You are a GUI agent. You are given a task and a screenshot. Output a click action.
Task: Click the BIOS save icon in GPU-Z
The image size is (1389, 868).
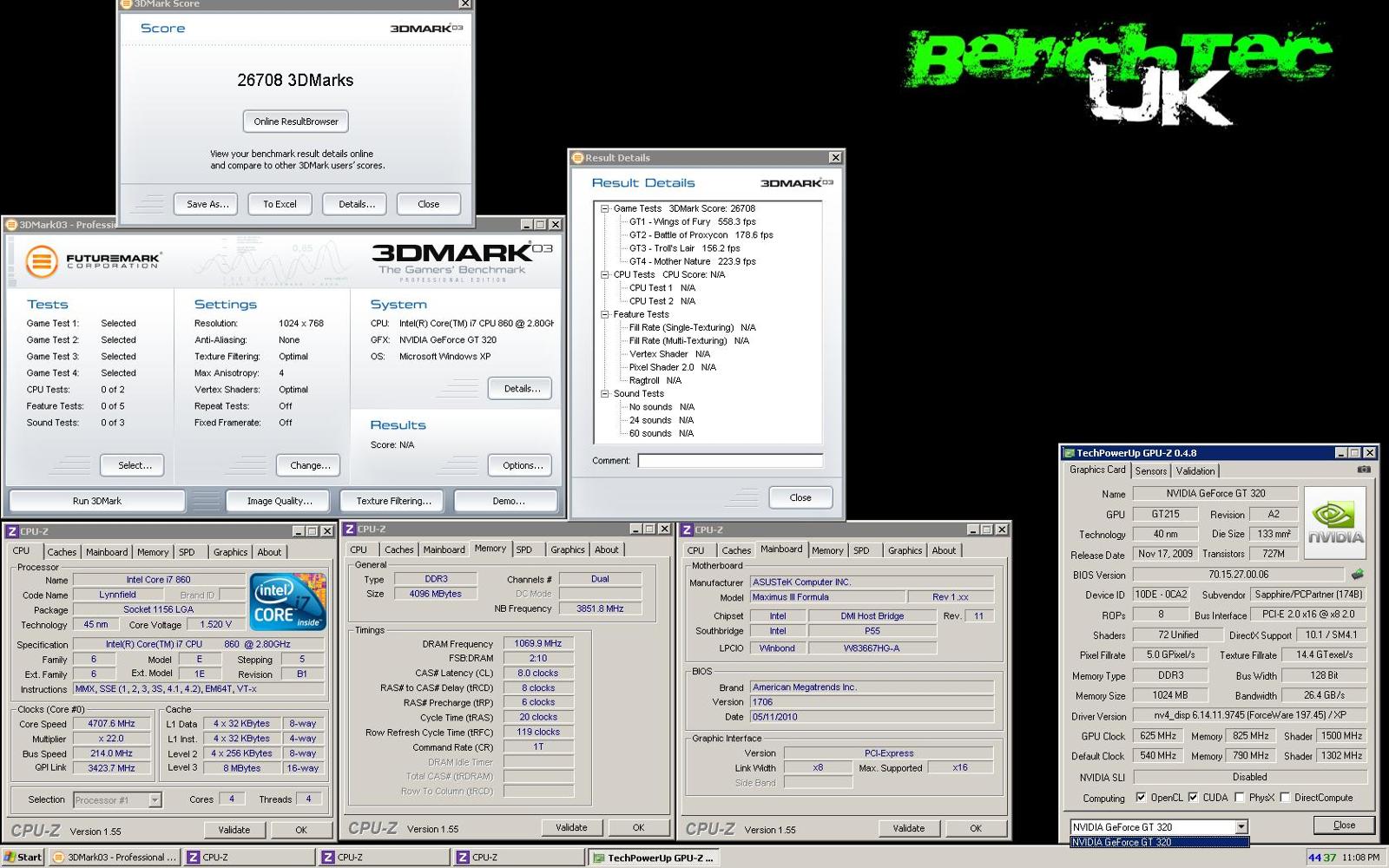tap(1358, 574)
